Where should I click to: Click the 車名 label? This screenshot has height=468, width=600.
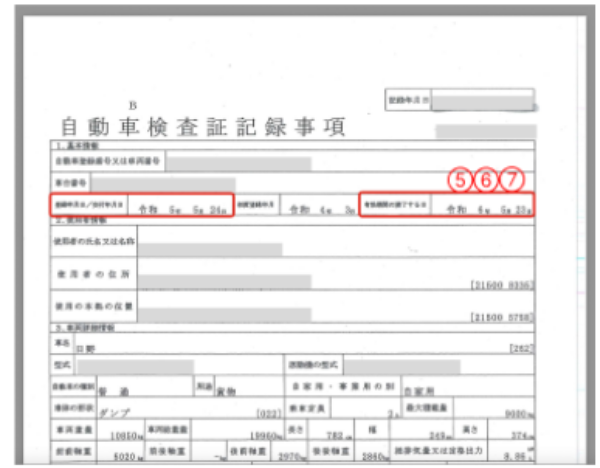click(62, 343)
